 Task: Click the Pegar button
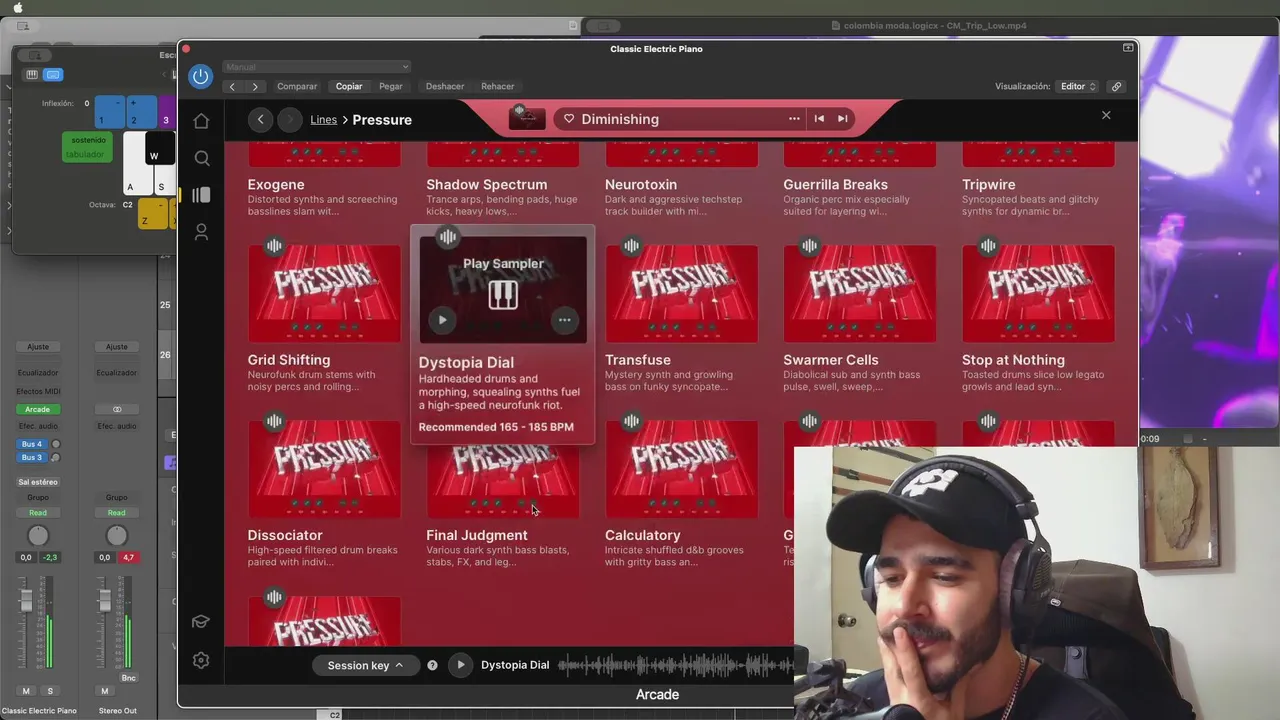(391, 87)
